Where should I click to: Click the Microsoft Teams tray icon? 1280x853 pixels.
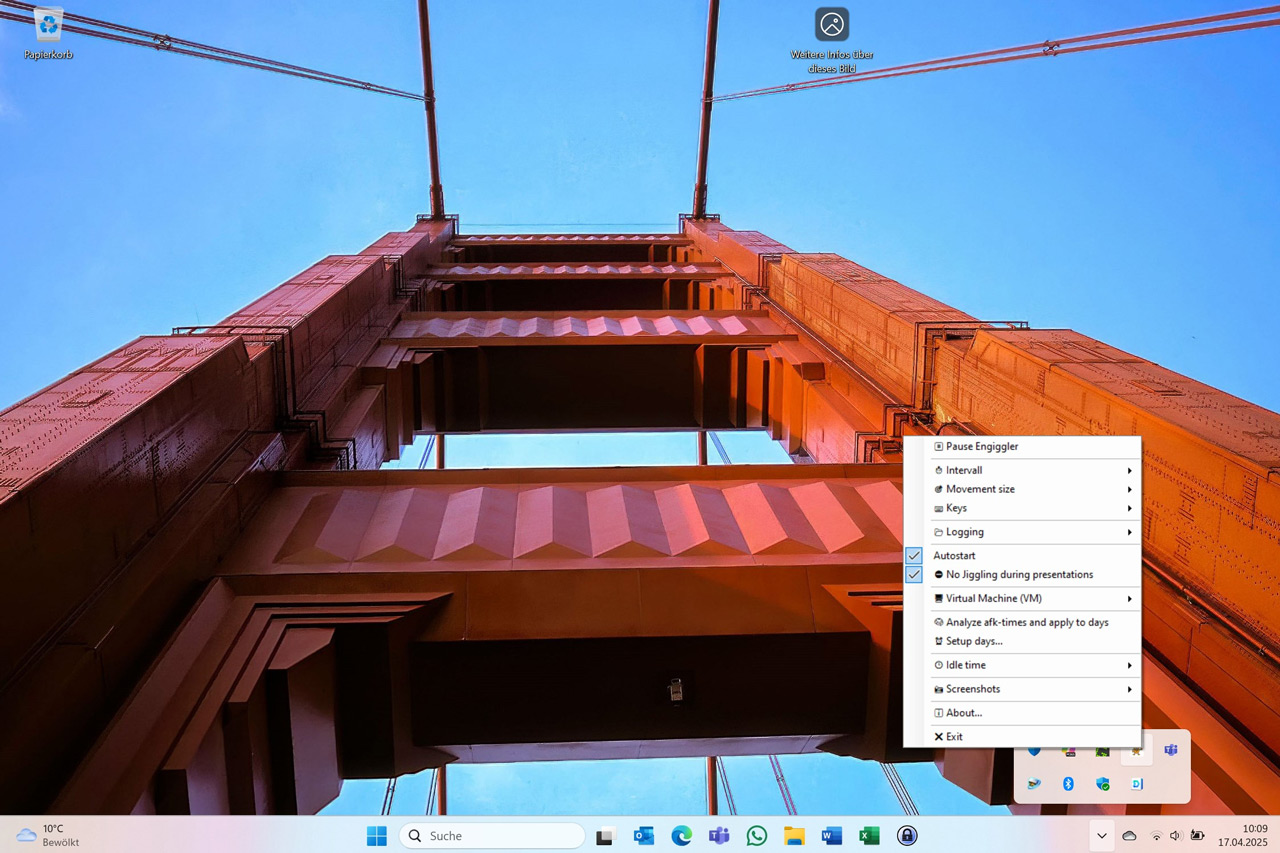coord(1171,749)
